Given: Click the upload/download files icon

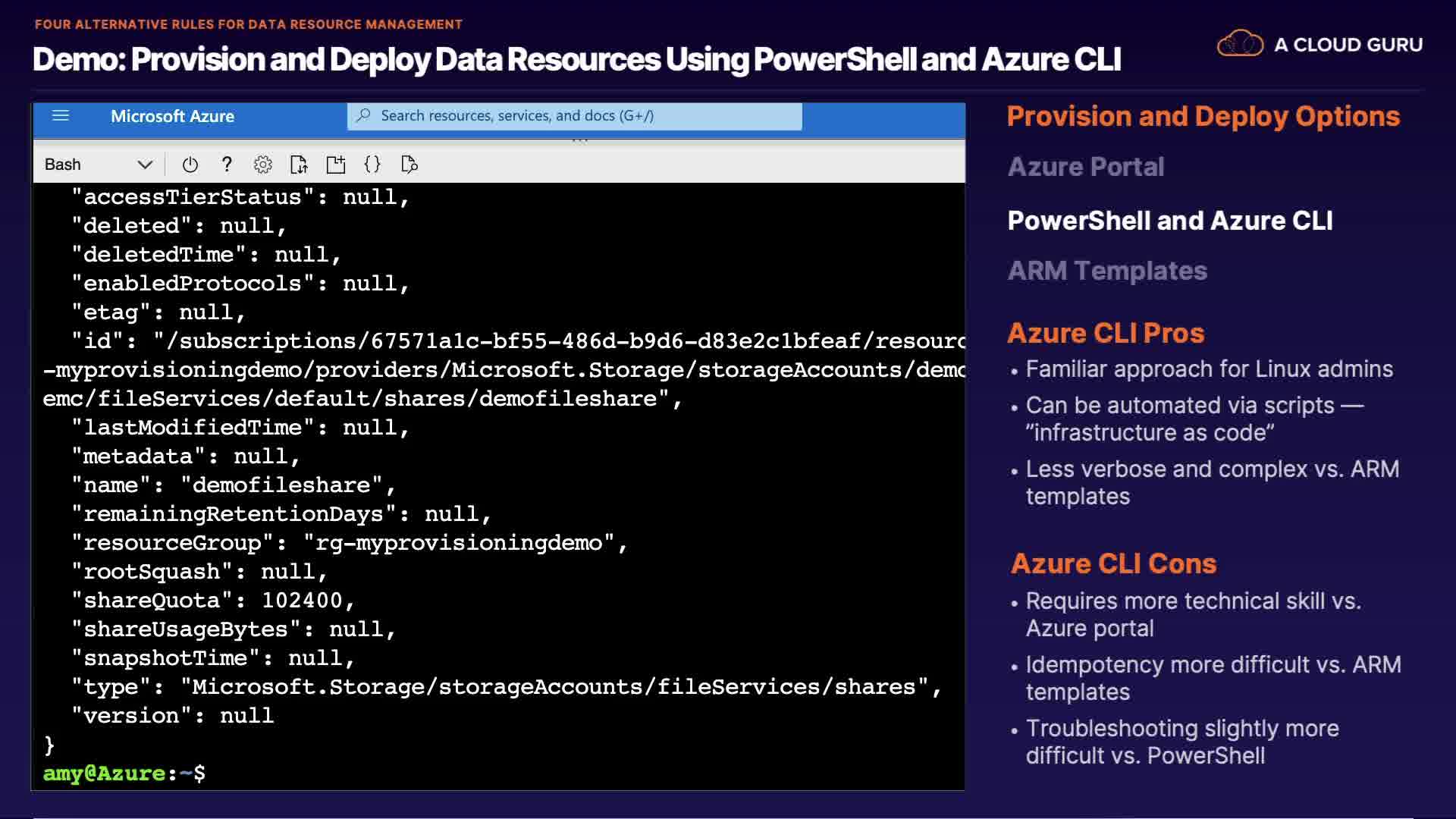Looking at the screenshot, I should point(299,165).
